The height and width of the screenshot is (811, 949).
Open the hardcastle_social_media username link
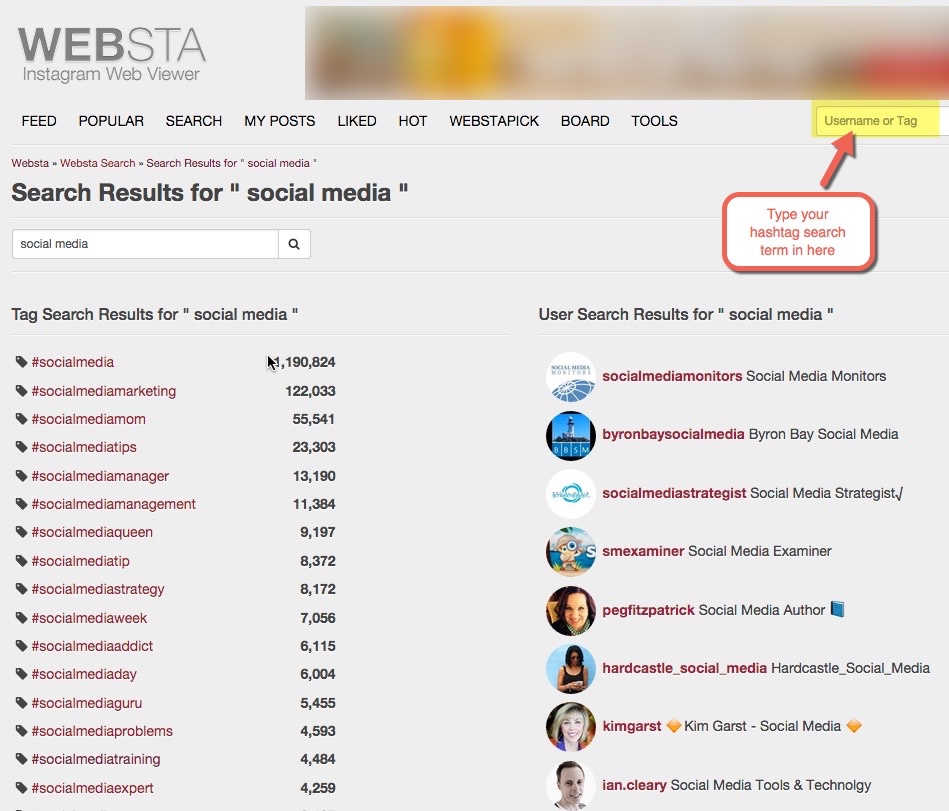[x=685, y=668]
